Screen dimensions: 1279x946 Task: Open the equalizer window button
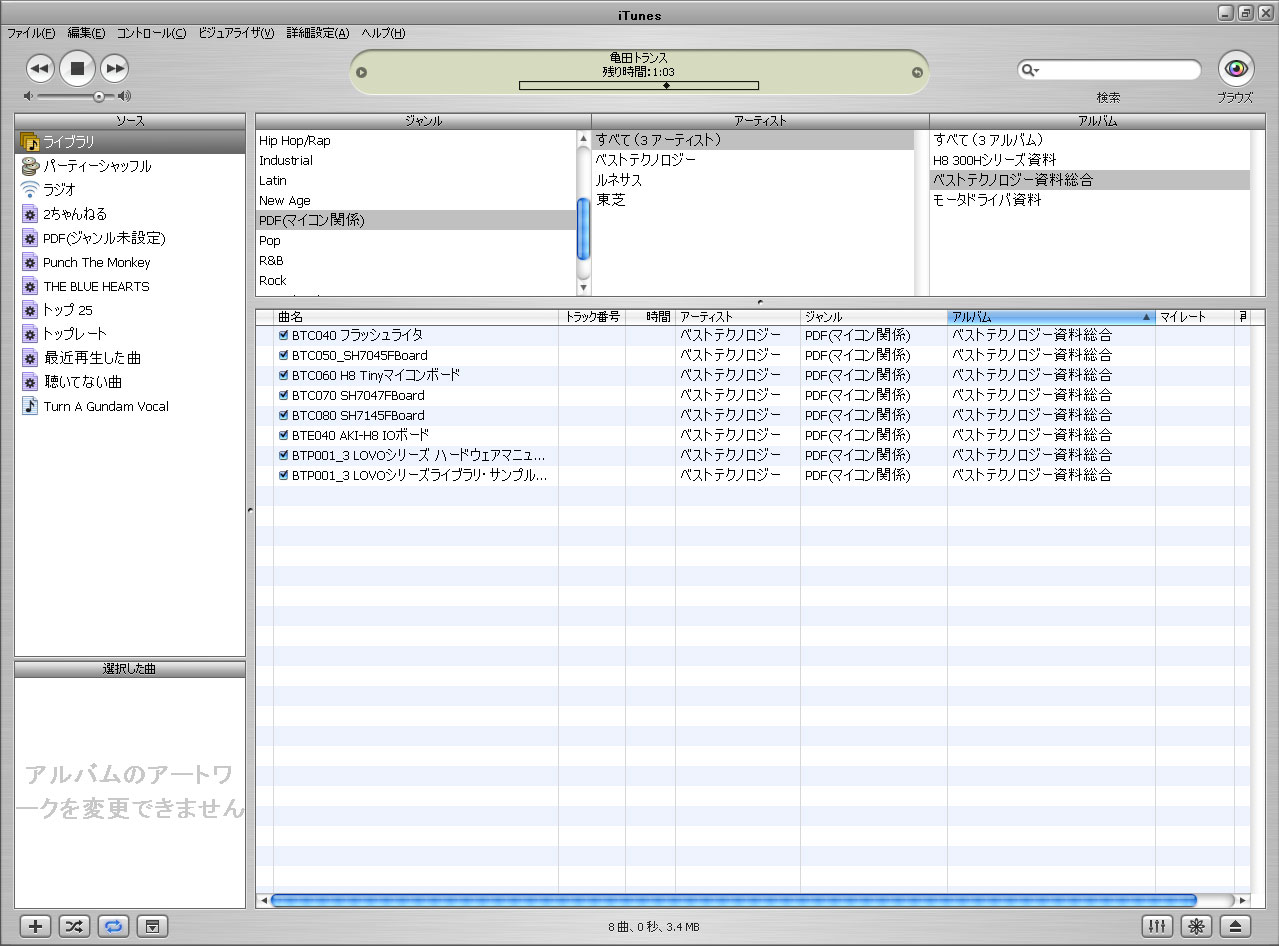[x=1157, y=926]
